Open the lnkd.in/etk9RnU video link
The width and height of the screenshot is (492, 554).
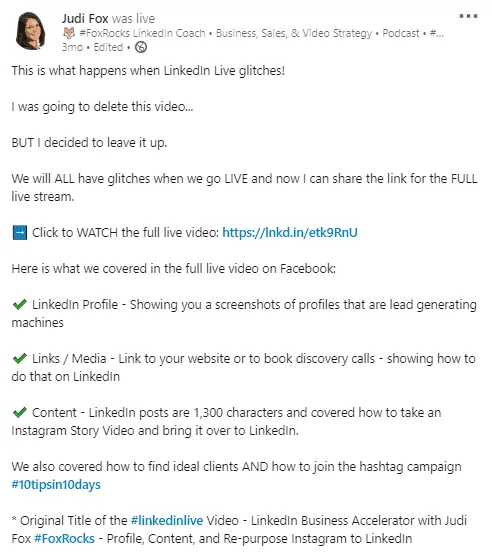click(x=290, y=232)
